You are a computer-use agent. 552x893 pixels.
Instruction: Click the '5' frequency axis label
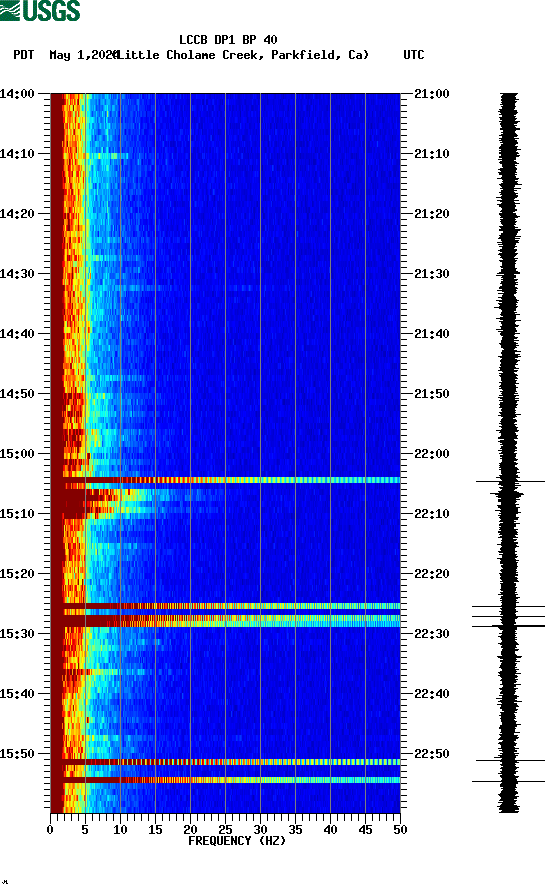tap(85, 830)
